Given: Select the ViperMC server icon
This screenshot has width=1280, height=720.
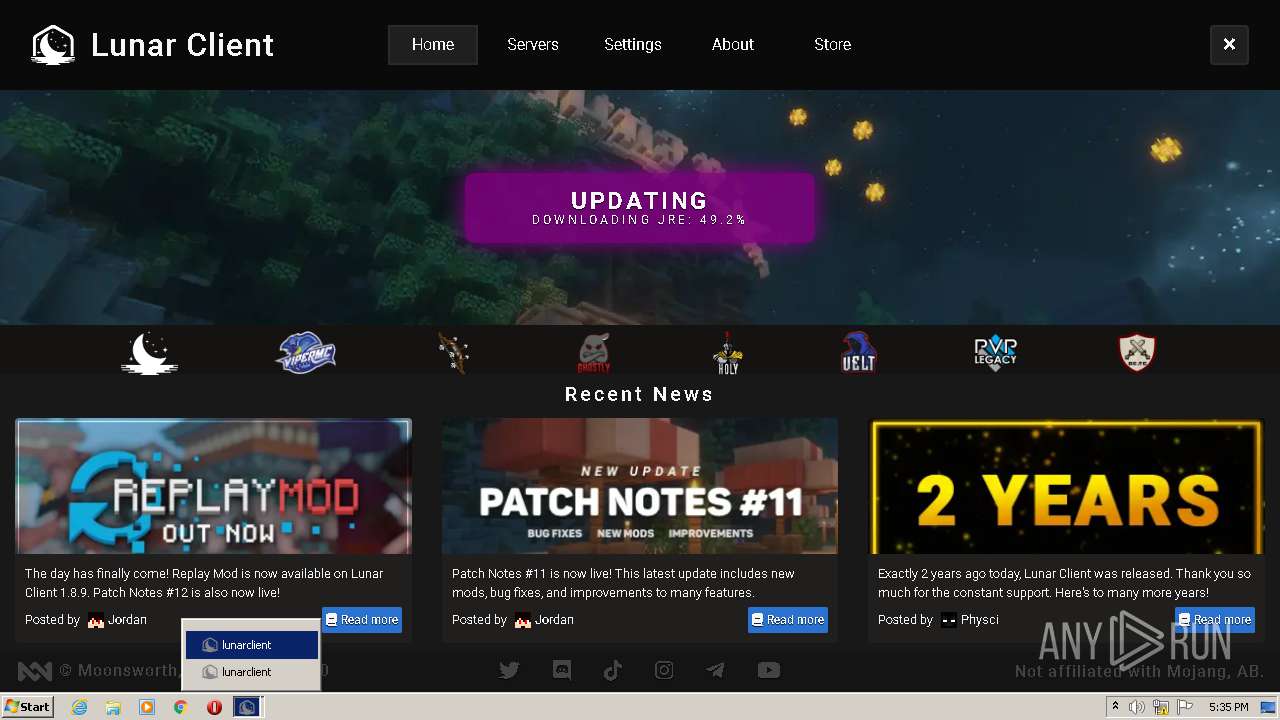Looking at the screenshot, I should [306, 353].
